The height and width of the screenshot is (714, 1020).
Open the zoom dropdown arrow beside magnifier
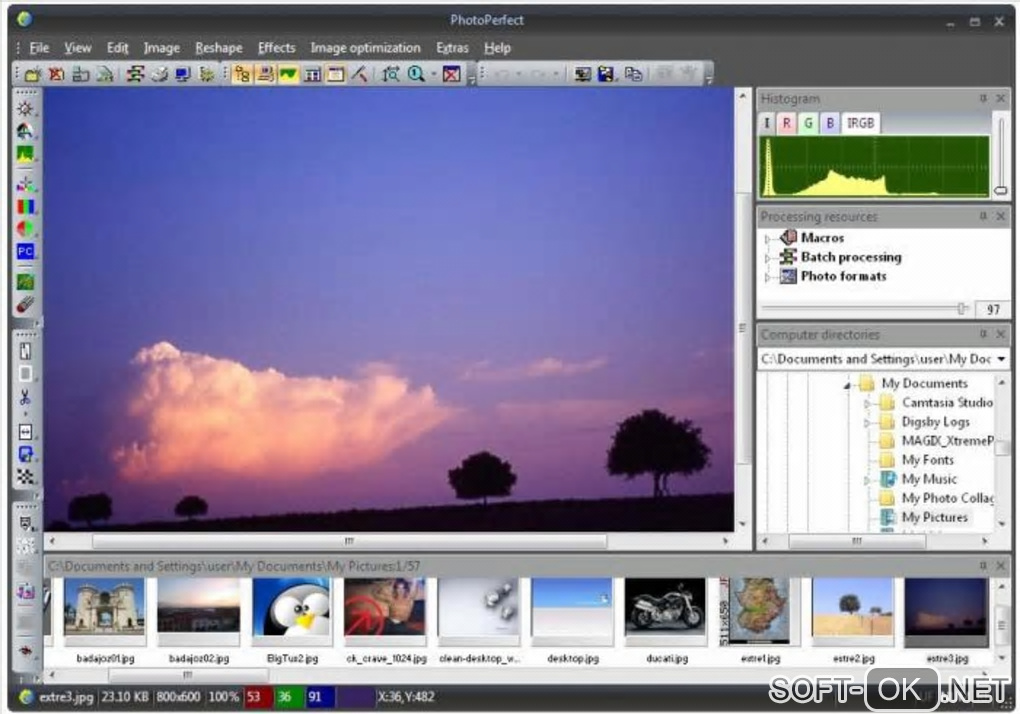pos(433,74)
